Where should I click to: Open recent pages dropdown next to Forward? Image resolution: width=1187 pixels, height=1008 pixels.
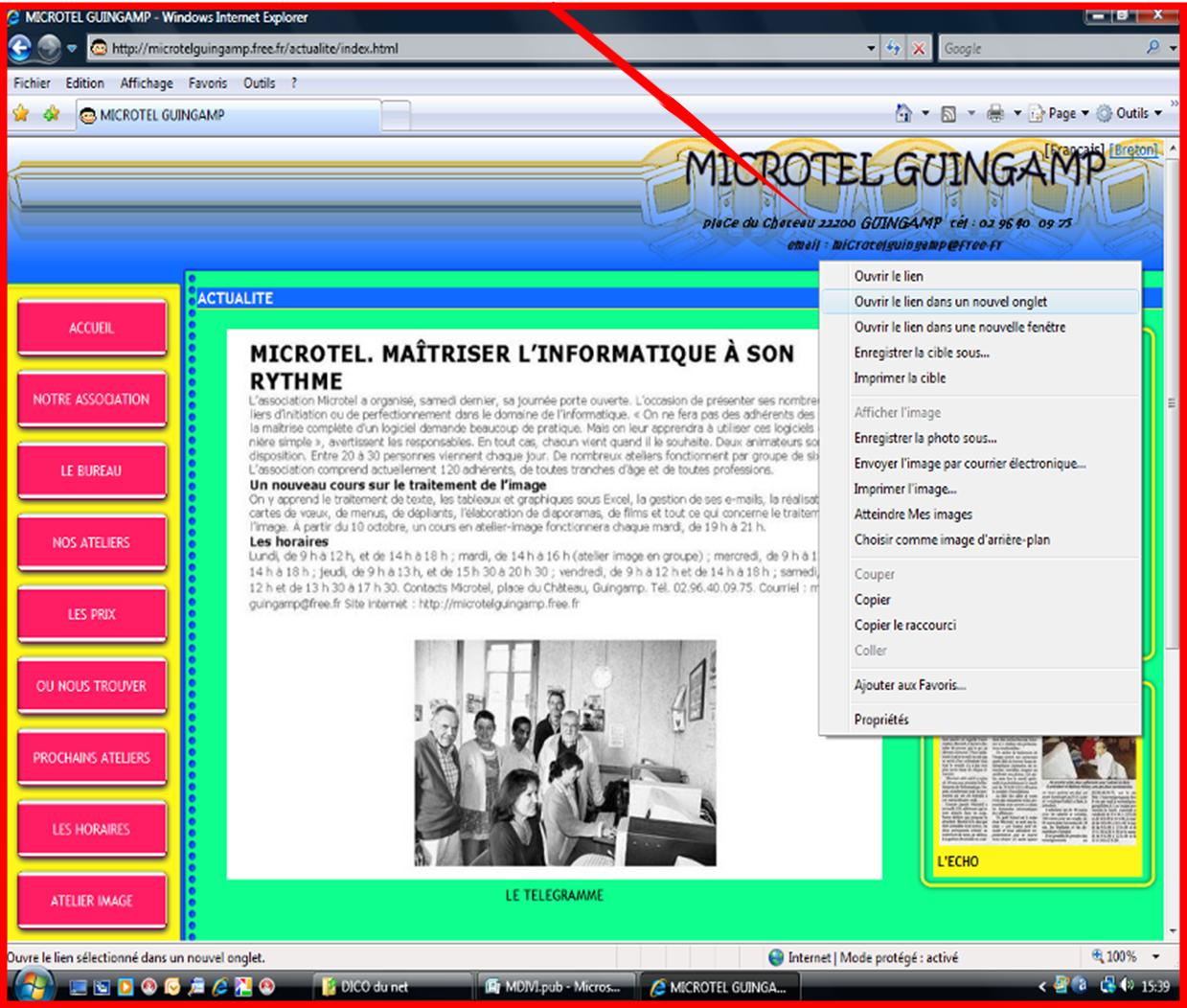[x=72, y=48]
